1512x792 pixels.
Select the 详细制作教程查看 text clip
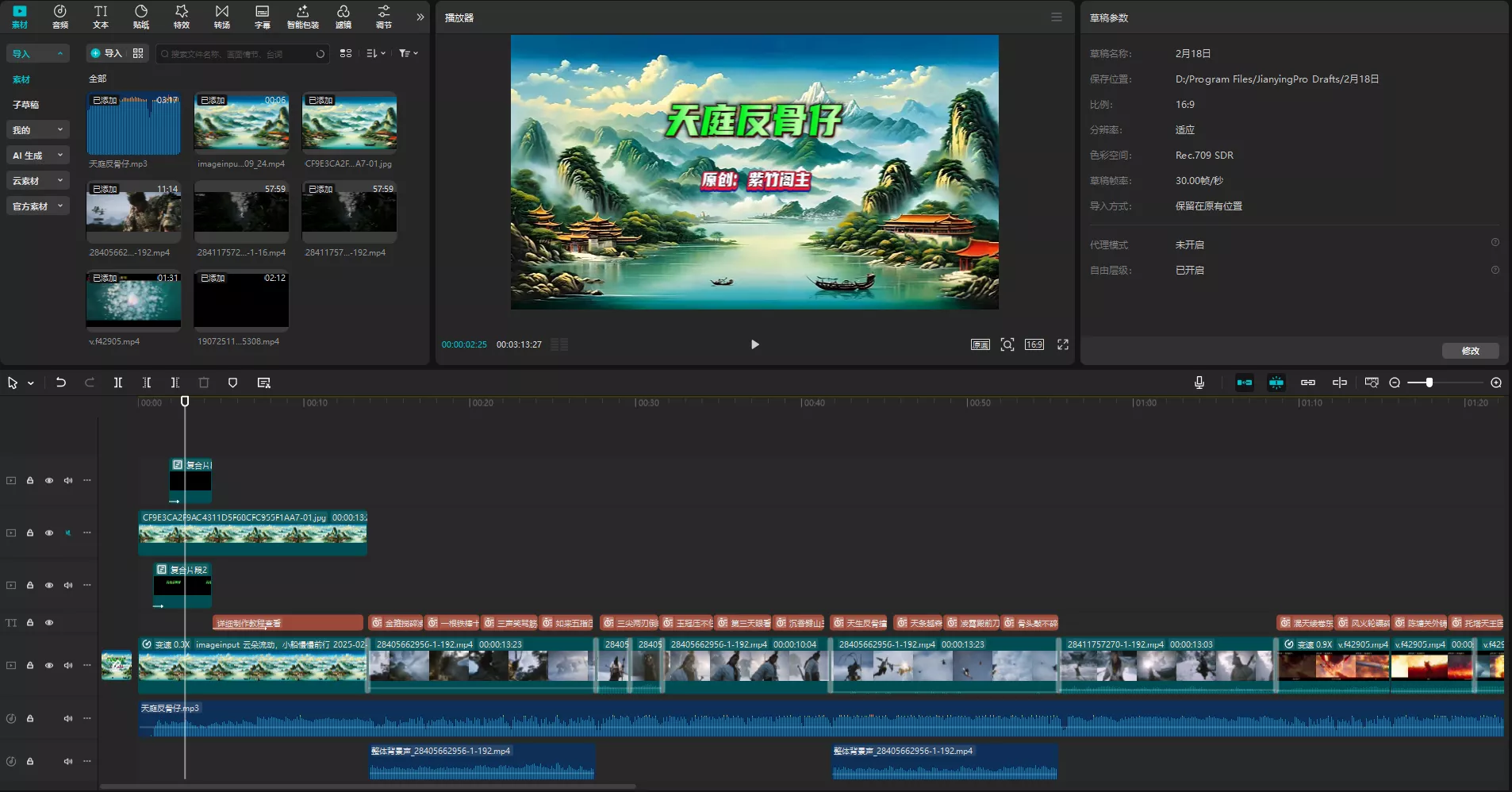[288, 623]
